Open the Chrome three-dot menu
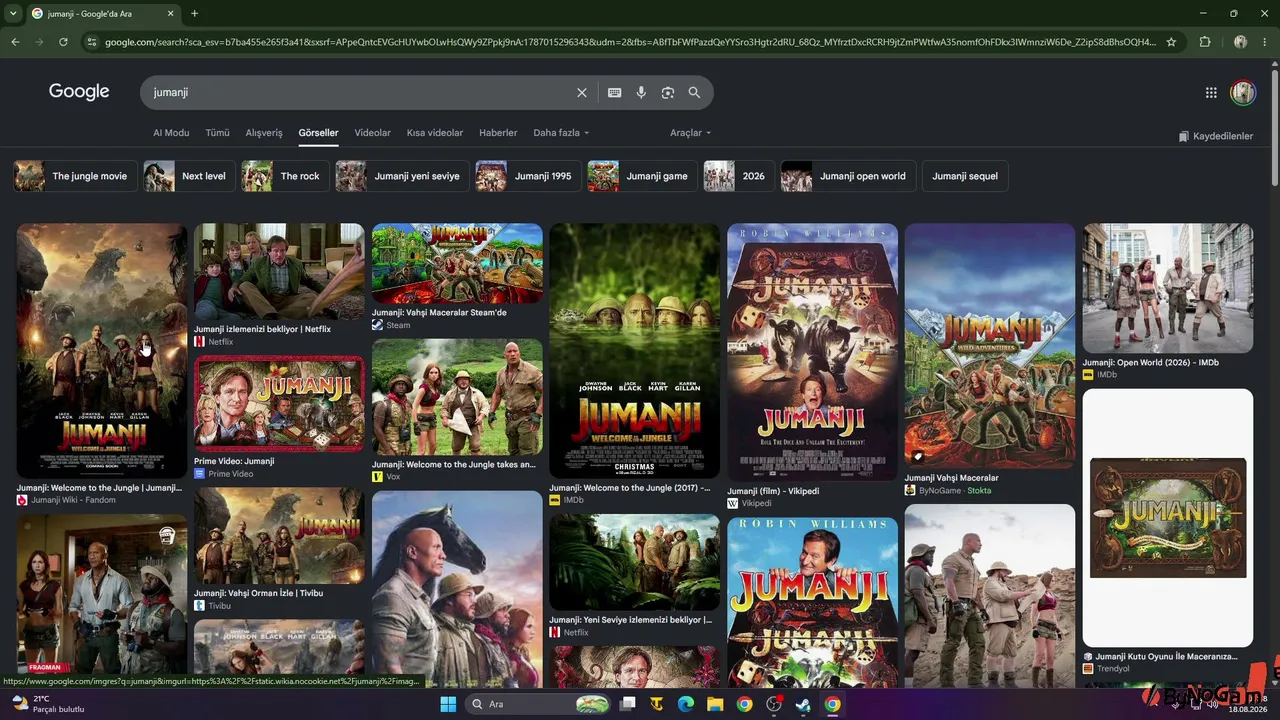The image size is (1280, 720). [1265, 42]
